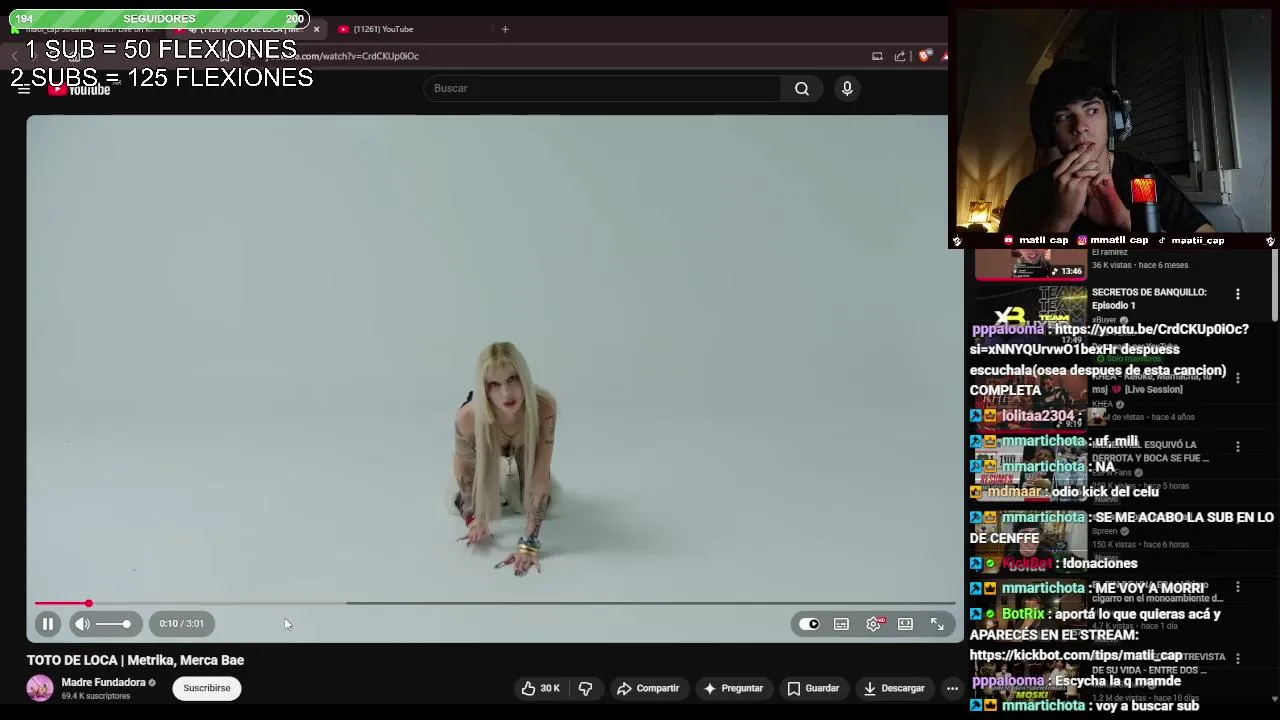Click the scrollbar down arrow at bottom right
Screen dimensions: 1280x720
(1274, 698)
